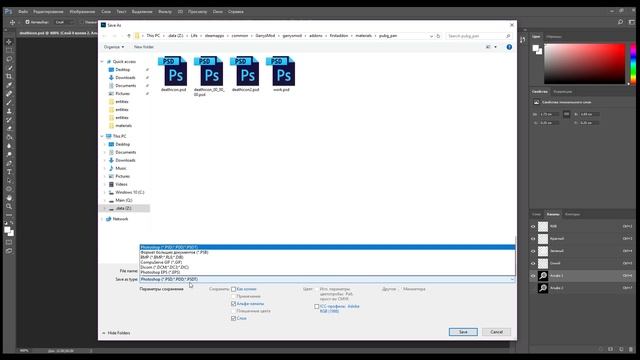Open the Save as type combo box
The image size is (640, 360).
point(327,279)
